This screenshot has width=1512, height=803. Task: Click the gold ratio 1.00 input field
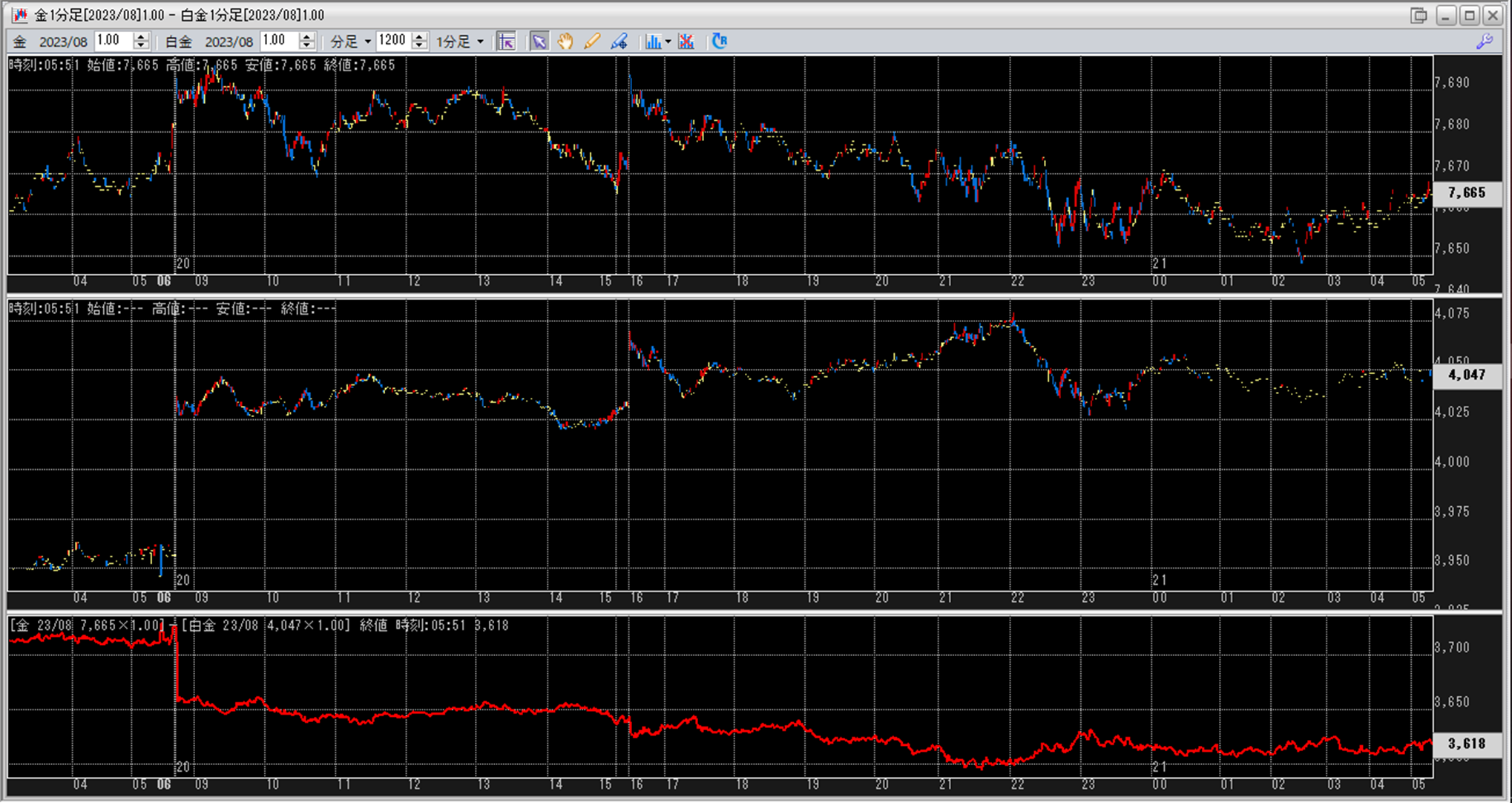(x=113, y=41)
